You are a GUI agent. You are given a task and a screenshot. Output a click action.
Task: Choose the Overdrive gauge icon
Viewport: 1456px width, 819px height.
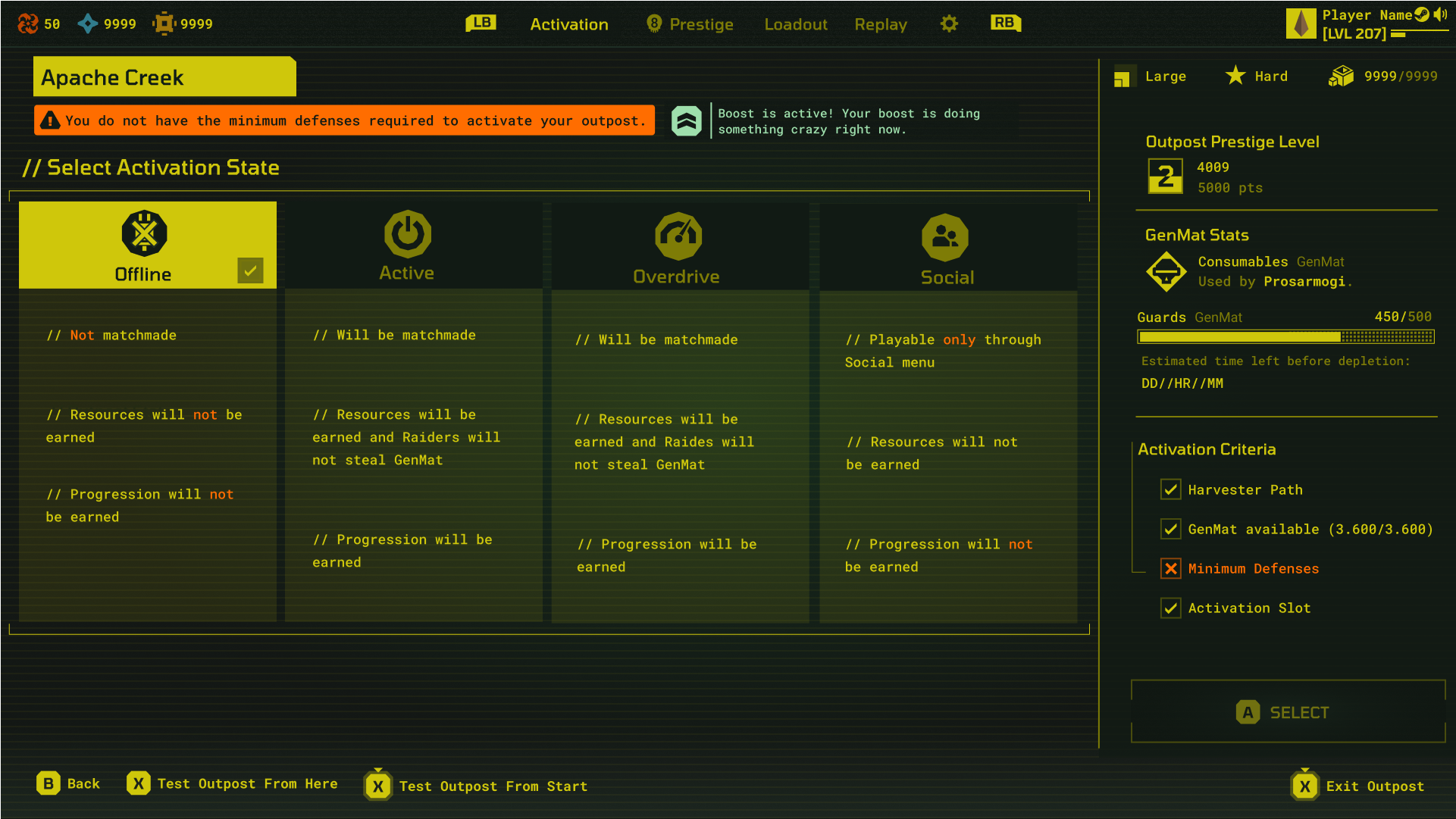678,236
